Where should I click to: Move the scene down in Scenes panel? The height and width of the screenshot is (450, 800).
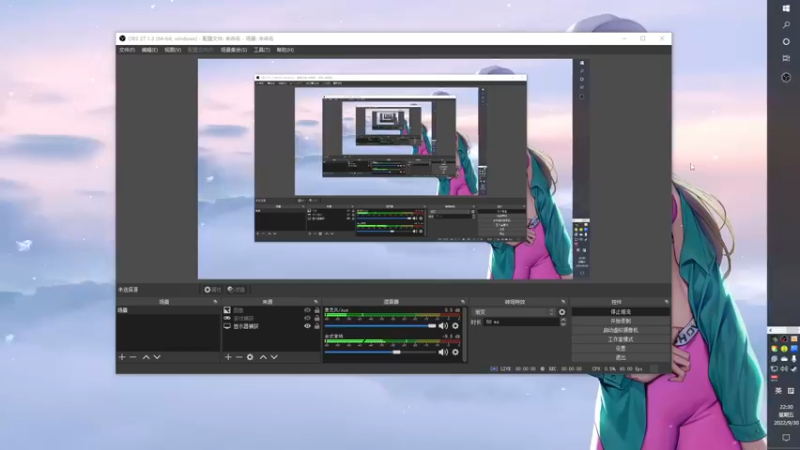click(157, 357)
